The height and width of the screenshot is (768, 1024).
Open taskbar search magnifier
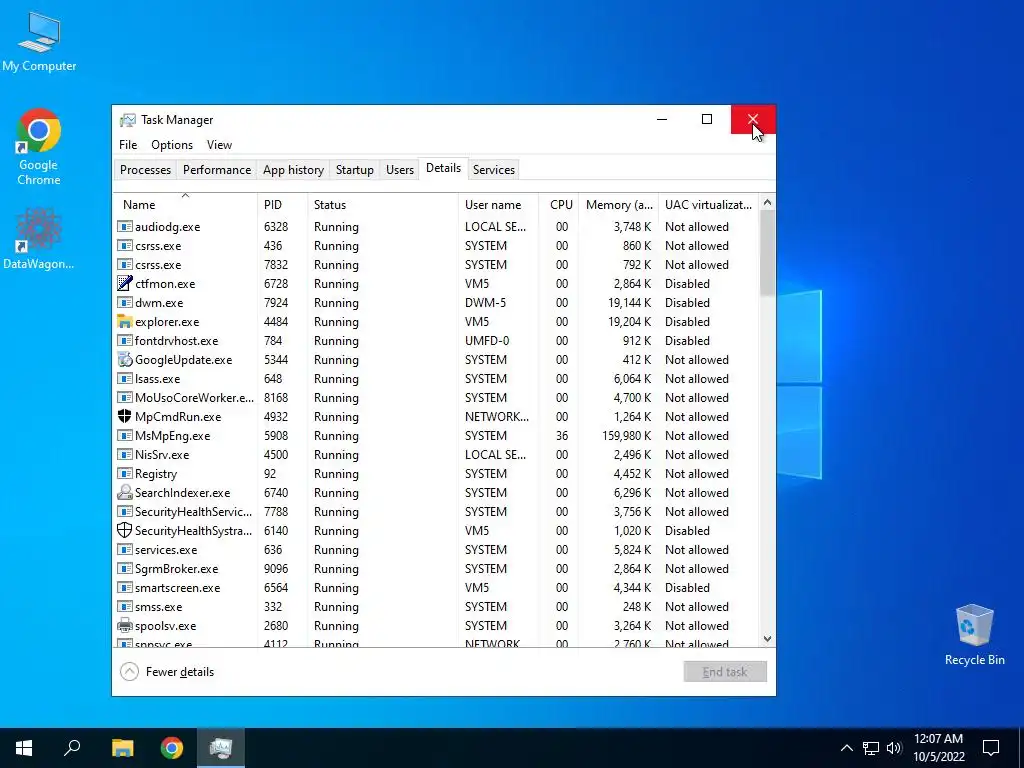click(72, 748)
